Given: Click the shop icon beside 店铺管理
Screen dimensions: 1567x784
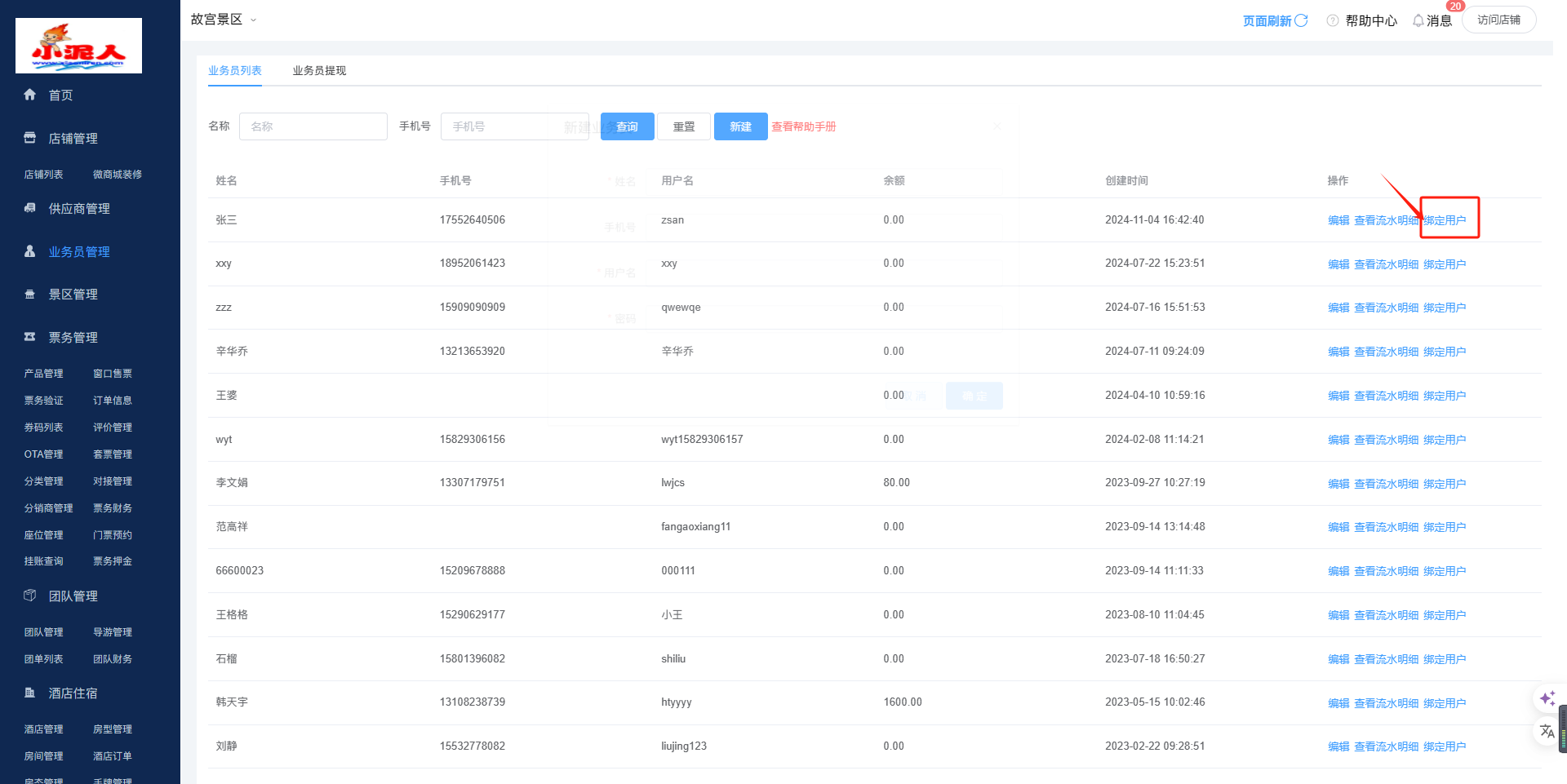Looking at the screenshot, I should 30,138.
